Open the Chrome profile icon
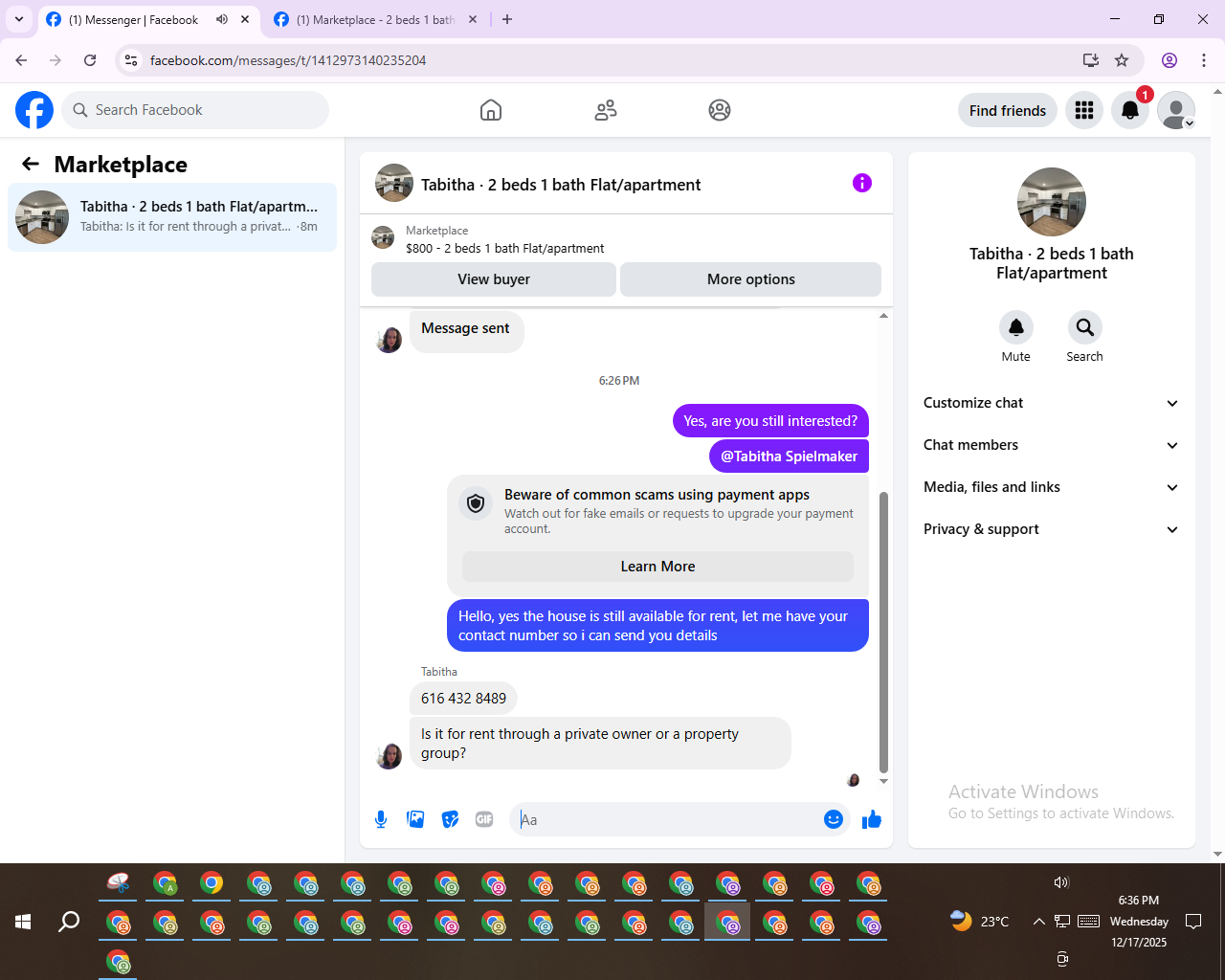Viewport: 1225px width, 980px height. pyautogui.click(x=1169, y=60)
